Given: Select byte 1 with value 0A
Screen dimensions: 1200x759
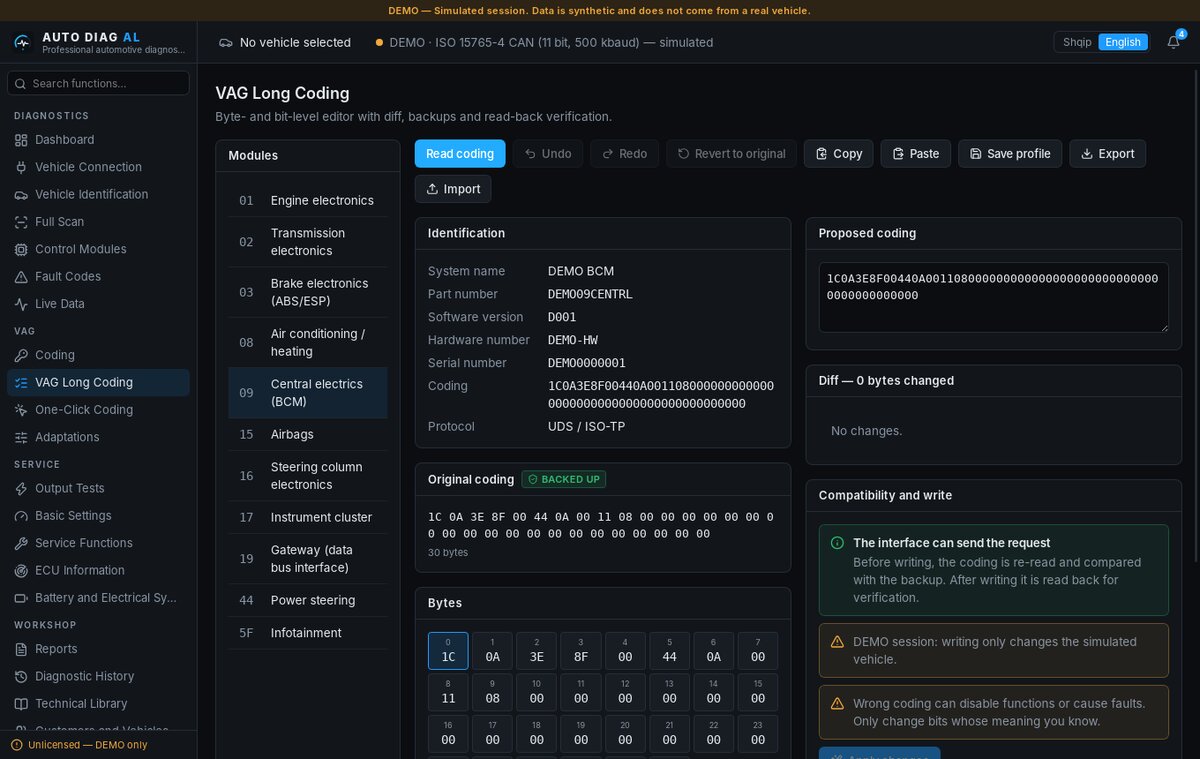Looking at the screenshot, I should click(x=493, y=651).
